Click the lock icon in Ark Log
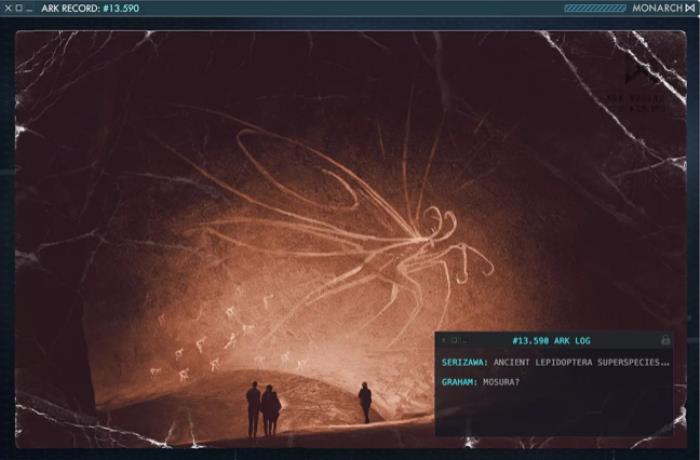This screenshot has height=460, width=700. tap(665, 340)
